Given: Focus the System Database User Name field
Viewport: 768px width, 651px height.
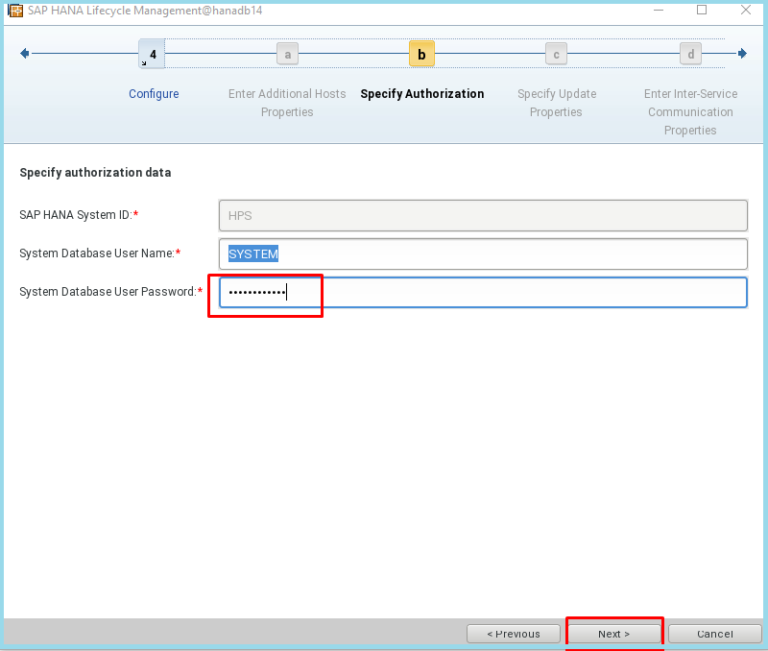Looking at the screenshot, I should pos(483,254).
